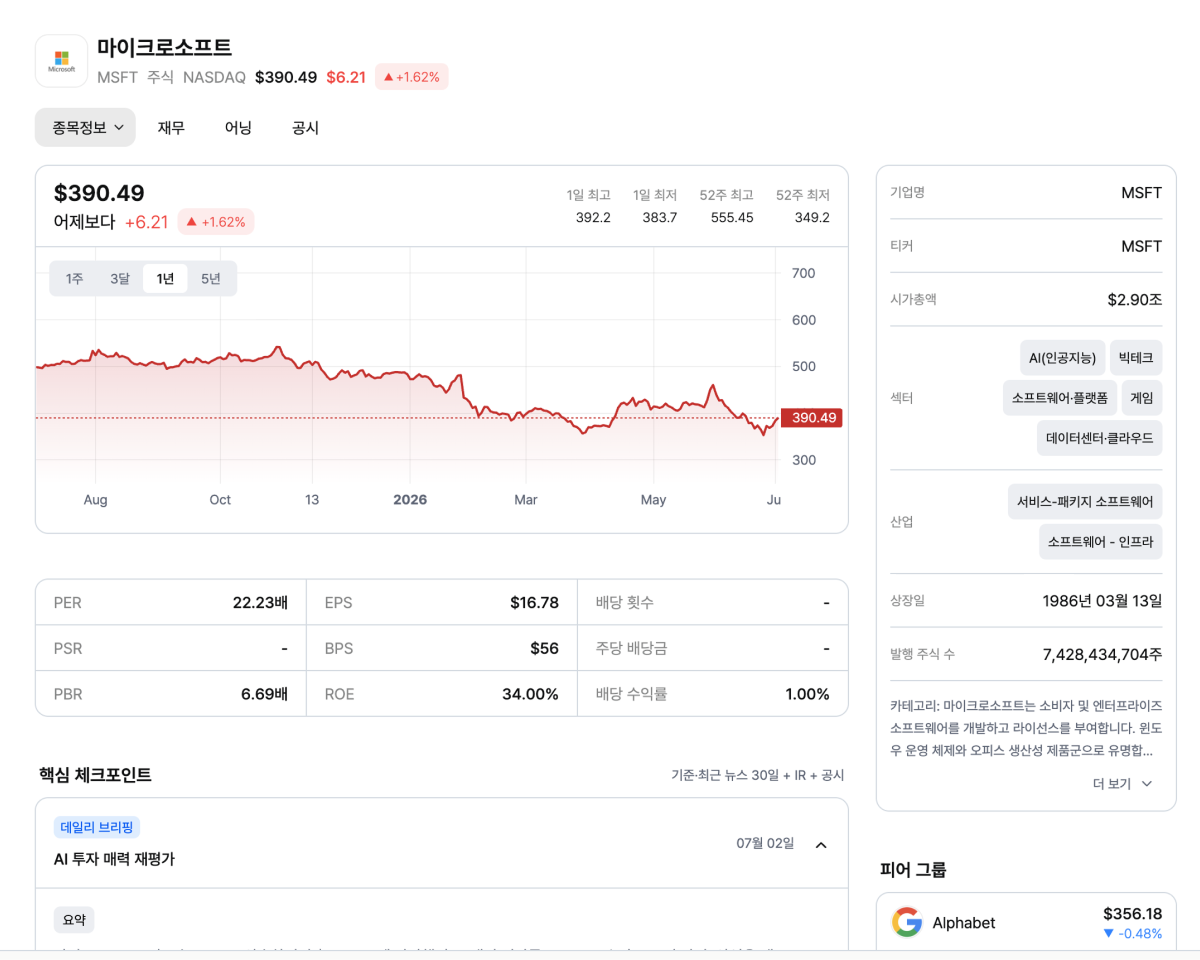The width and height of the screenshot is (1200, 960).
Task: Select the 1년 chart range
Action: coord(165,279)
